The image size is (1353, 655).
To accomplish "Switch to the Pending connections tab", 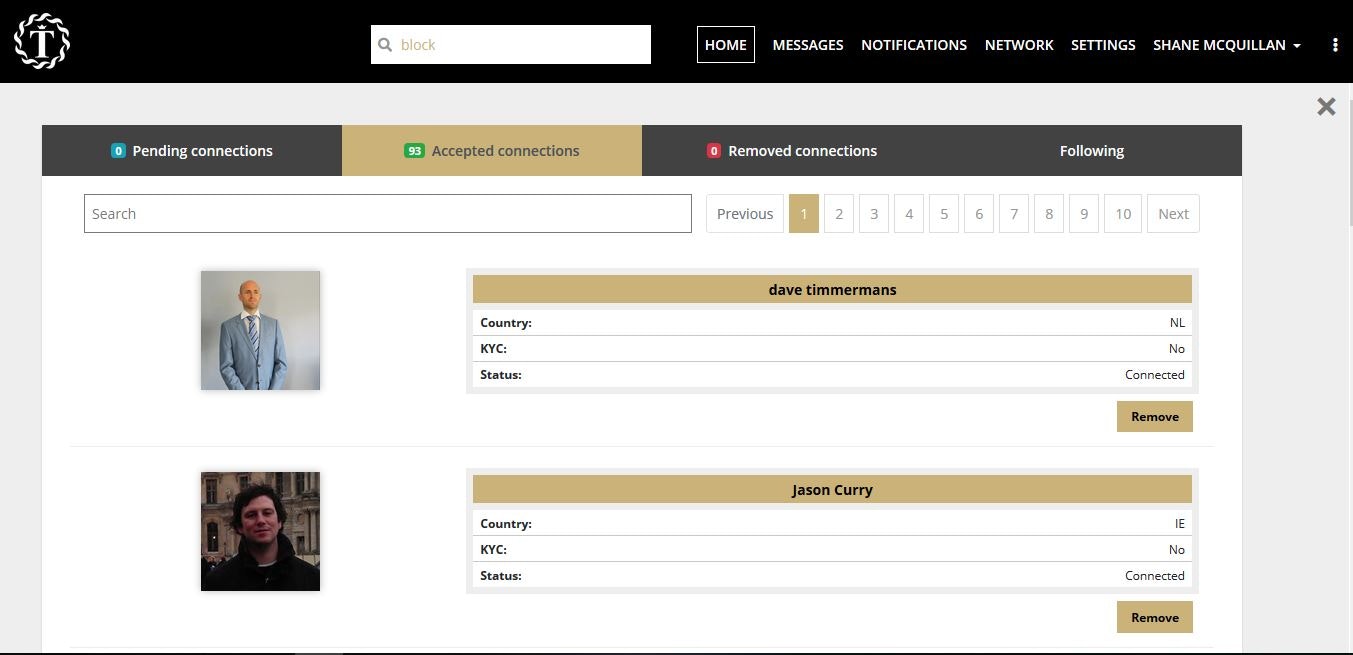I will pos(192,150).
